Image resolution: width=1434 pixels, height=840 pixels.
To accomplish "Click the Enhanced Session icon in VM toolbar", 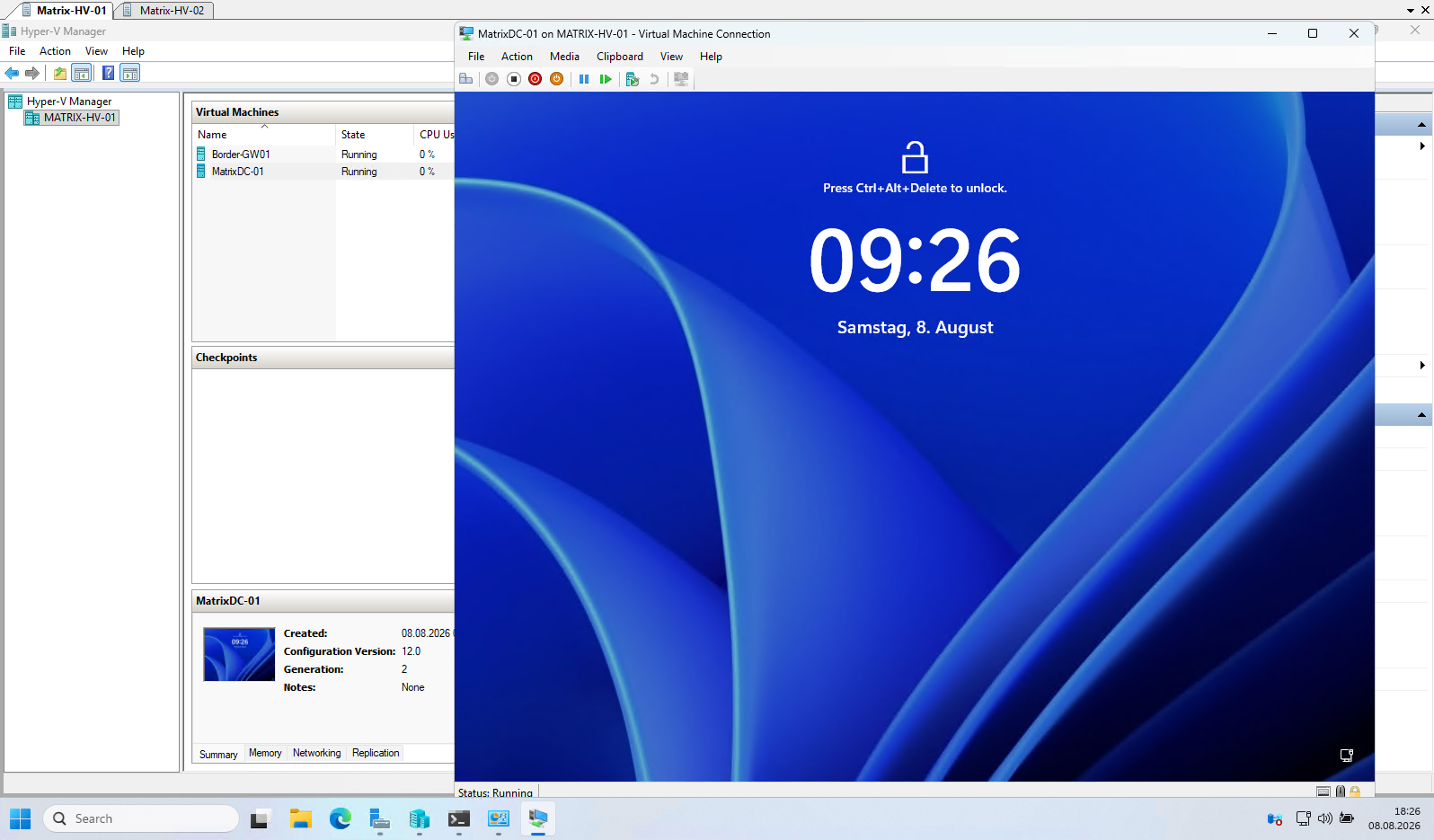I will pyautogui.click(x=681, y=79).
